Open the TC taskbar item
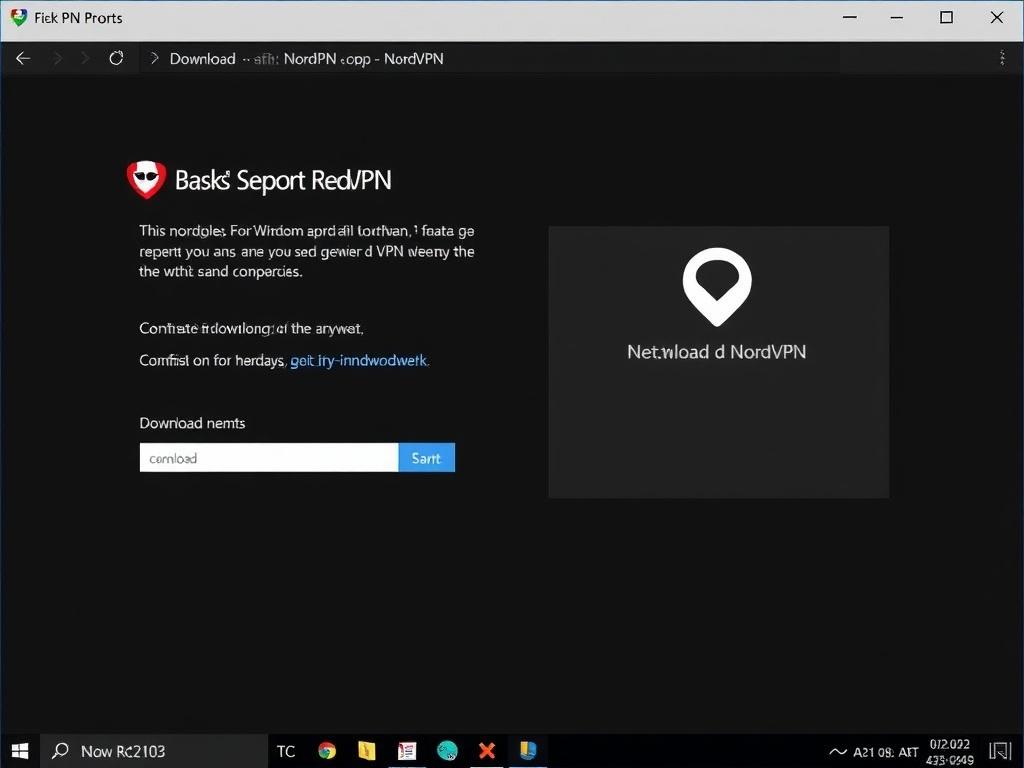This screenshot has height=768, width=1024. pos(285,751)
